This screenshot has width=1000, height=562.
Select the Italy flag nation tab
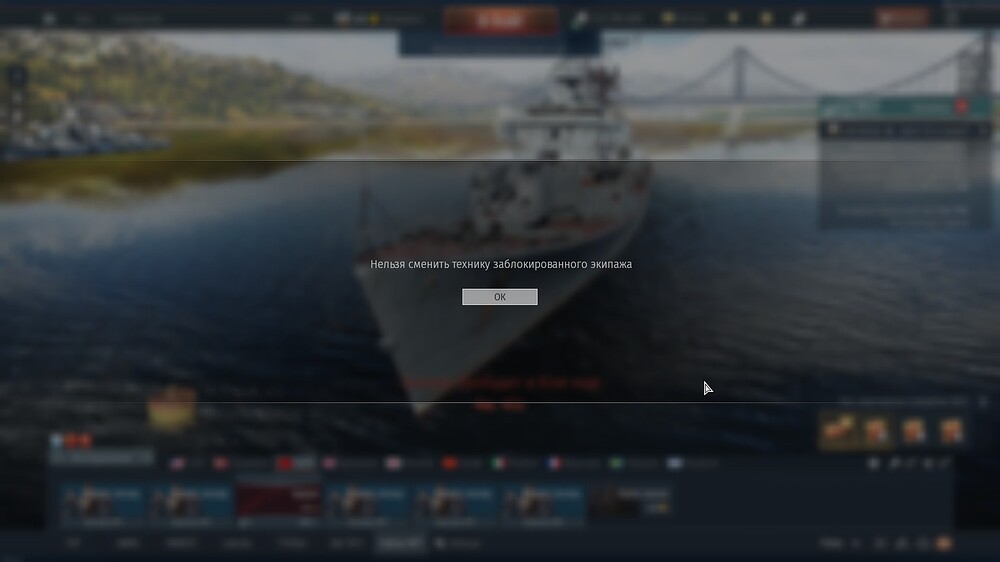coord(499,463)
